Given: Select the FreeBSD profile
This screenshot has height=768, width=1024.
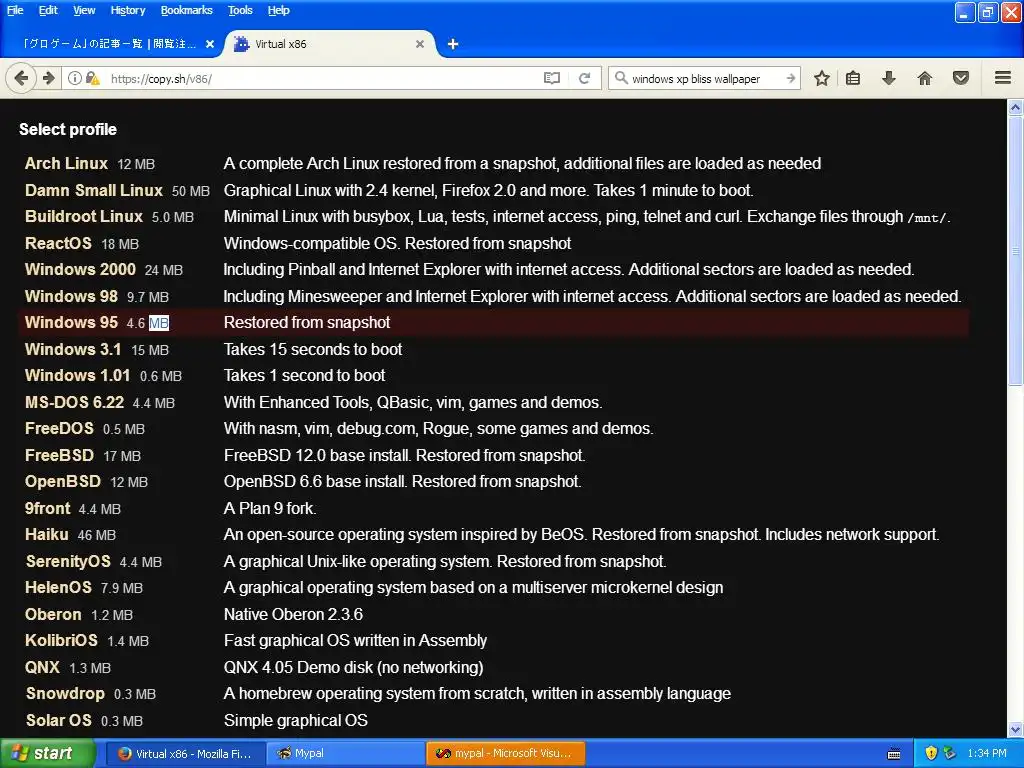Looking at the screenshot, I should [x=59, y=455].
